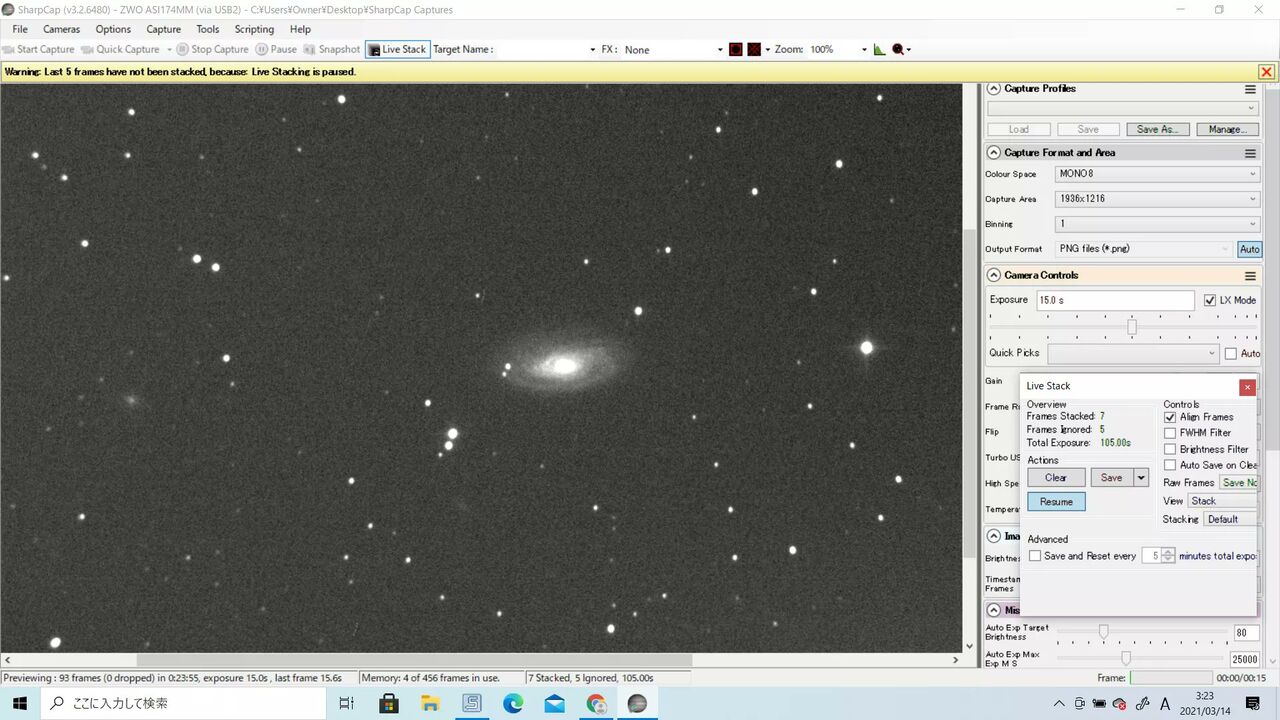Collapse the Capture Profiles section
The width and height of the screenshot is (1280, 720).
pos(994,89)
